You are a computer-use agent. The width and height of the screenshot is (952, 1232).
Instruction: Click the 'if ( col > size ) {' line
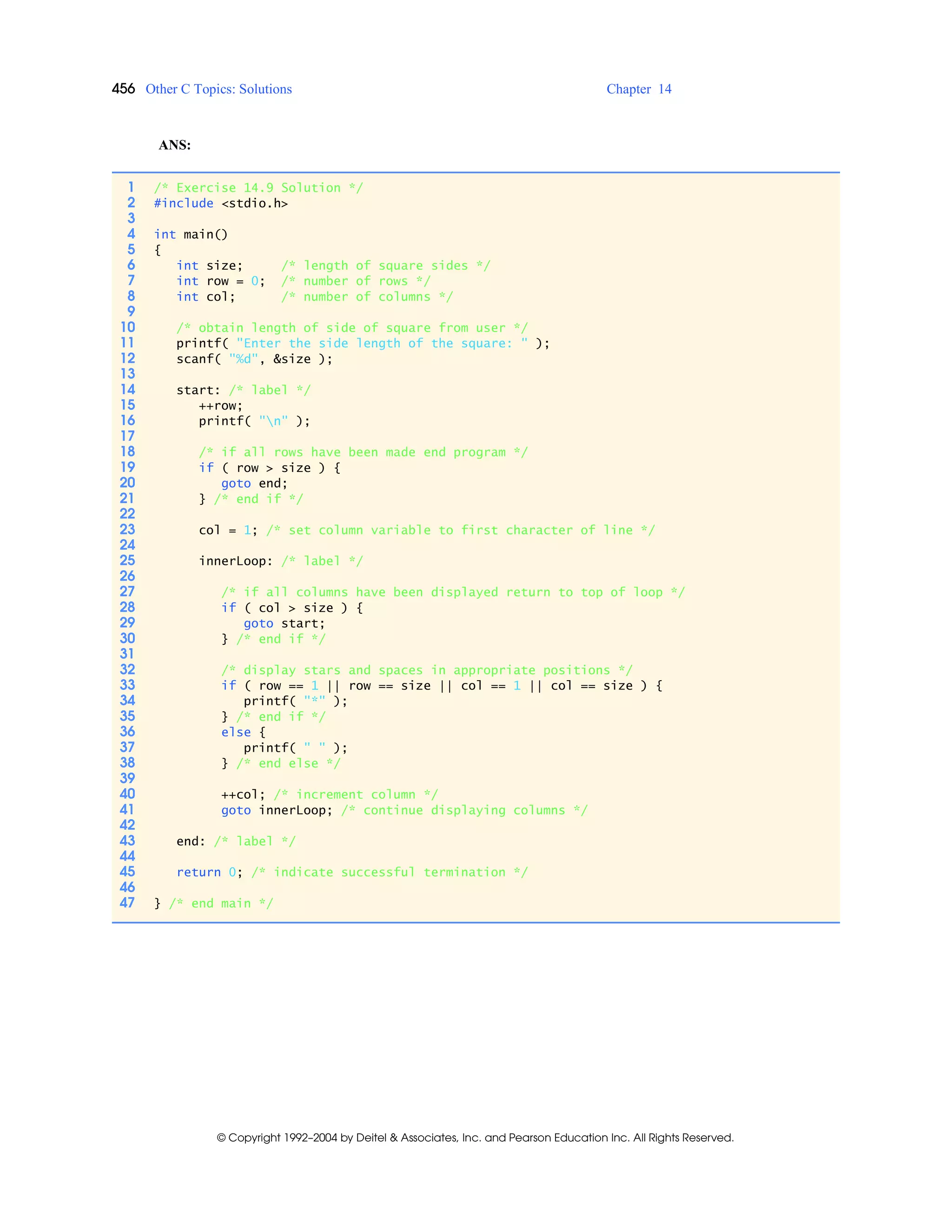coord(292,608)
